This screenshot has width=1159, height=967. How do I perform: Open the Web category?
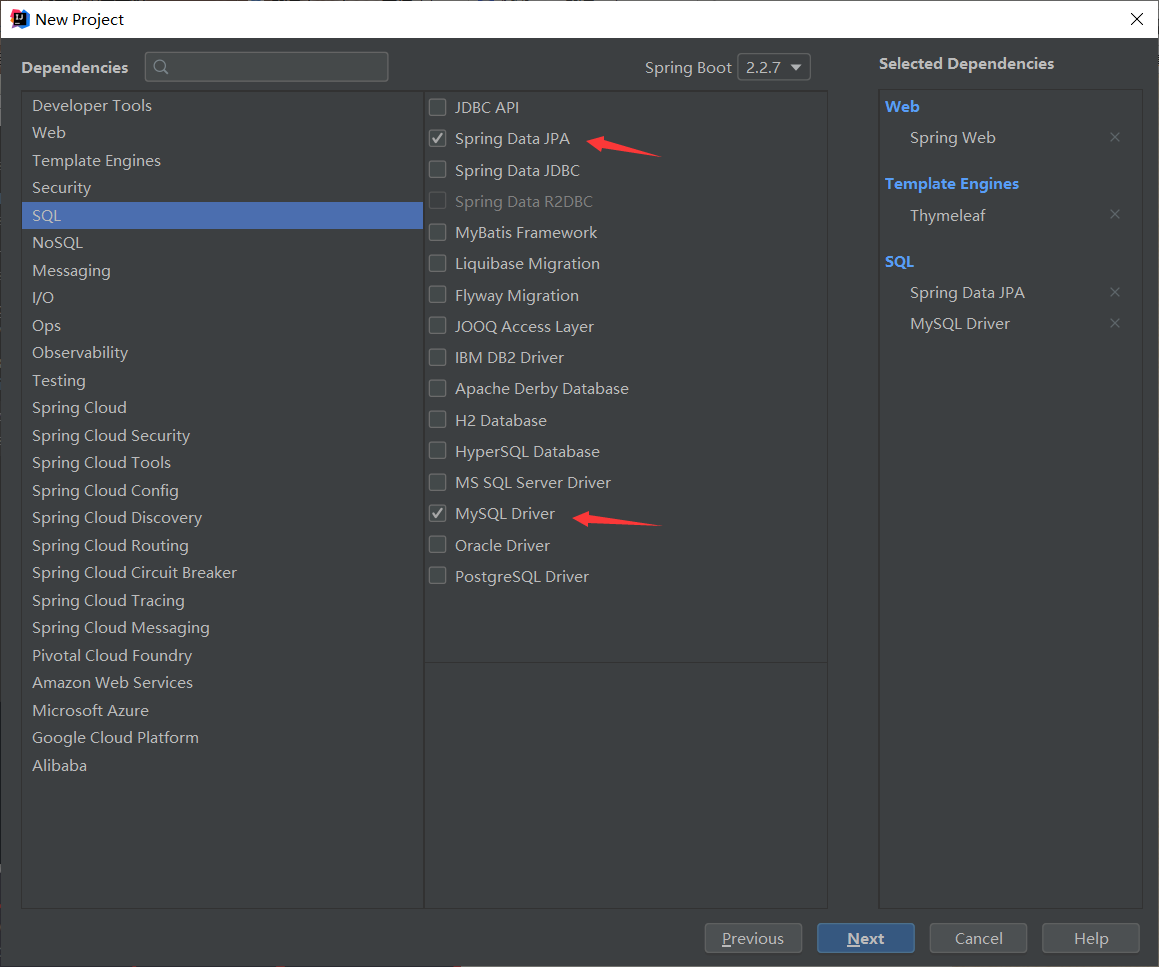pyautogui.click(x=222, y=133)
